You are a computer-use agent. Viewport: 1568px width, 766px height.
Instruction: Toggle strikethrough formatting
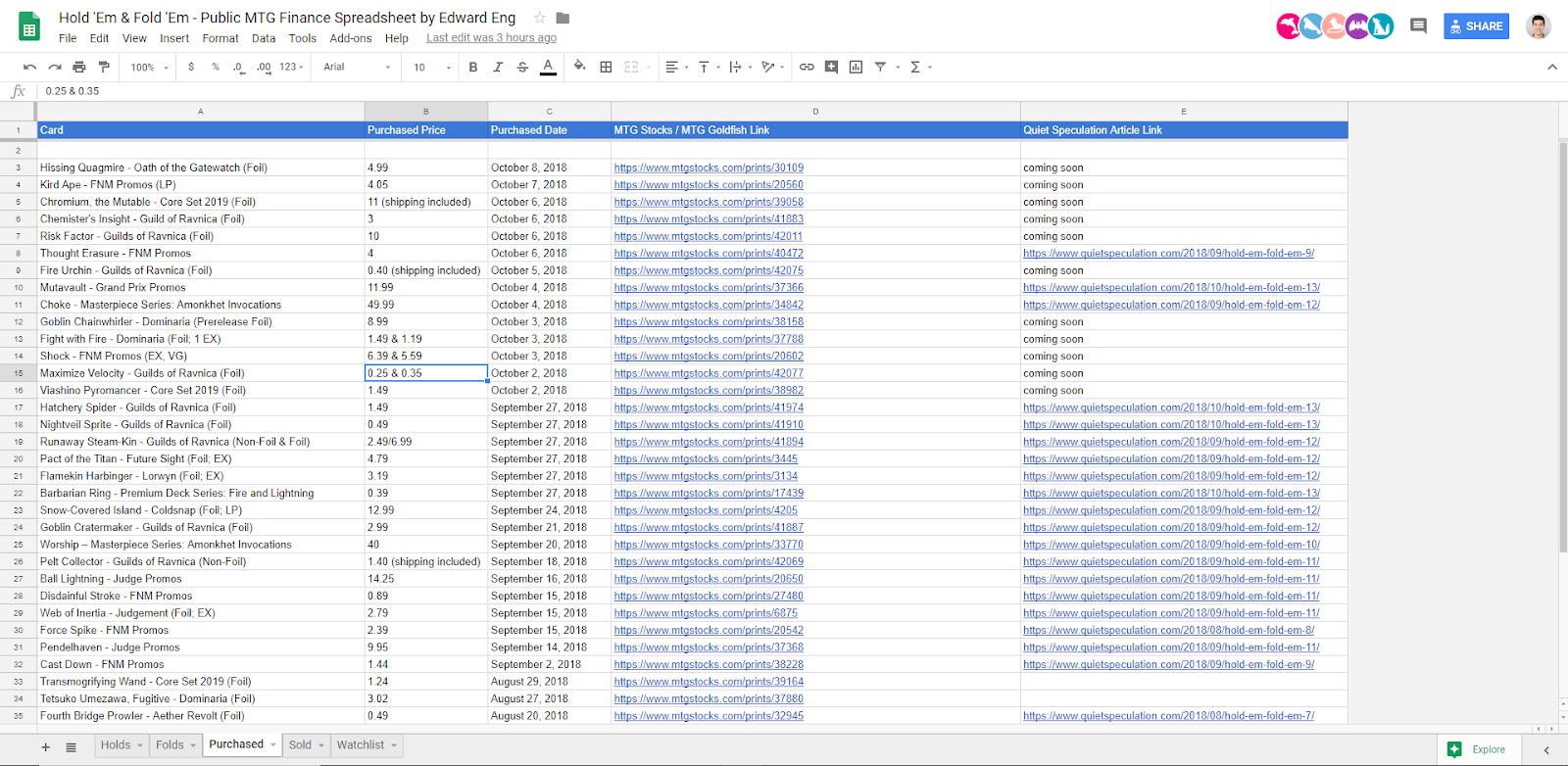pos(522,67)
